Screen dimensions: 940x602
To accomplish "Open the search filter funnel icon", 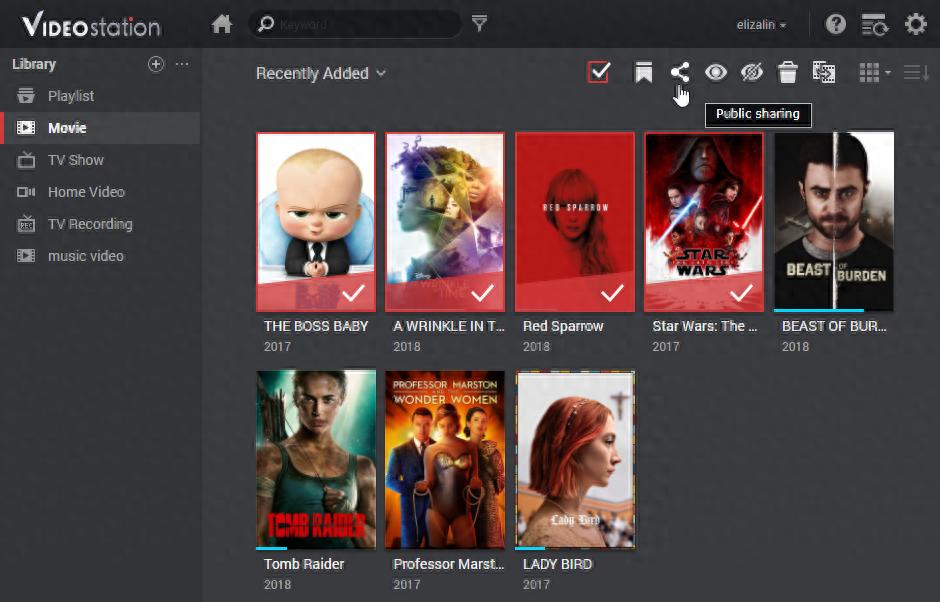I will point(479,23).
